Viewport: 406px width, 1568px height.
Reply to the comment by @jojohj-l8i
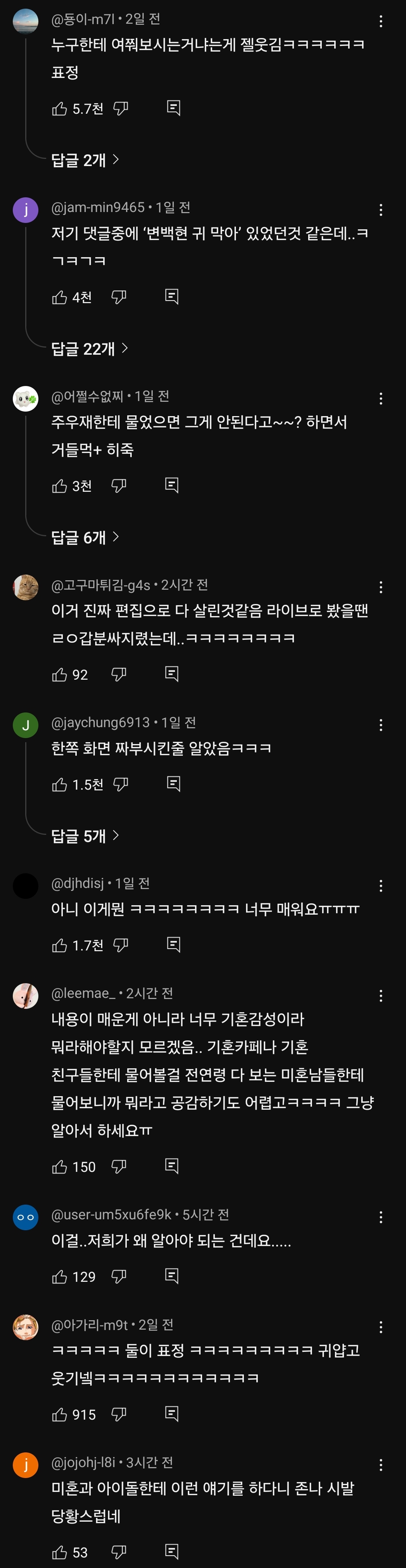click(172, 1551)
